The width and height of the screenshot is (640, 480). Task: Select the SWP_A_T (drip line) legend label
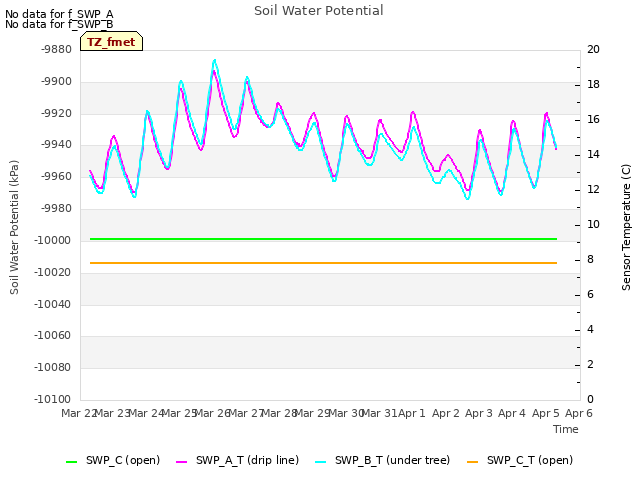pyautogui.click(x=247, y=460)
